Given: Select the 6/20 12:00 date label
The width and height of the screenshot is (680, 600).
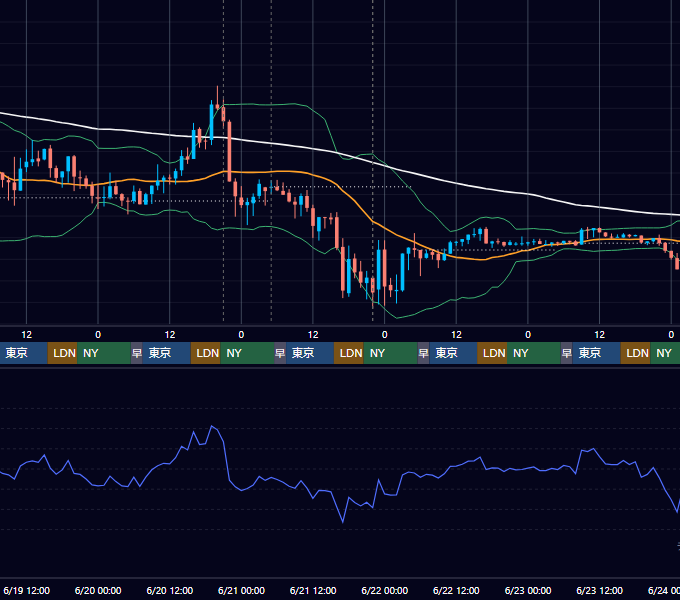Looking at the screenshot, I should point(170,590).
